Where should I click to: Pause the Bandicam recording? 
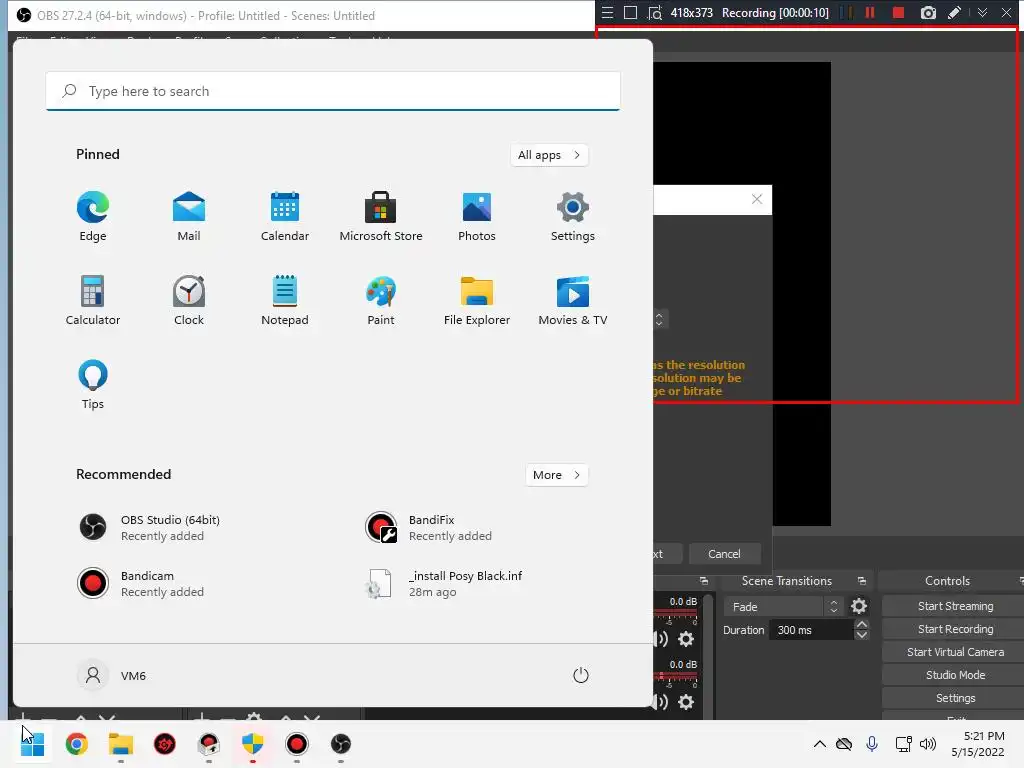click(870, 12)
